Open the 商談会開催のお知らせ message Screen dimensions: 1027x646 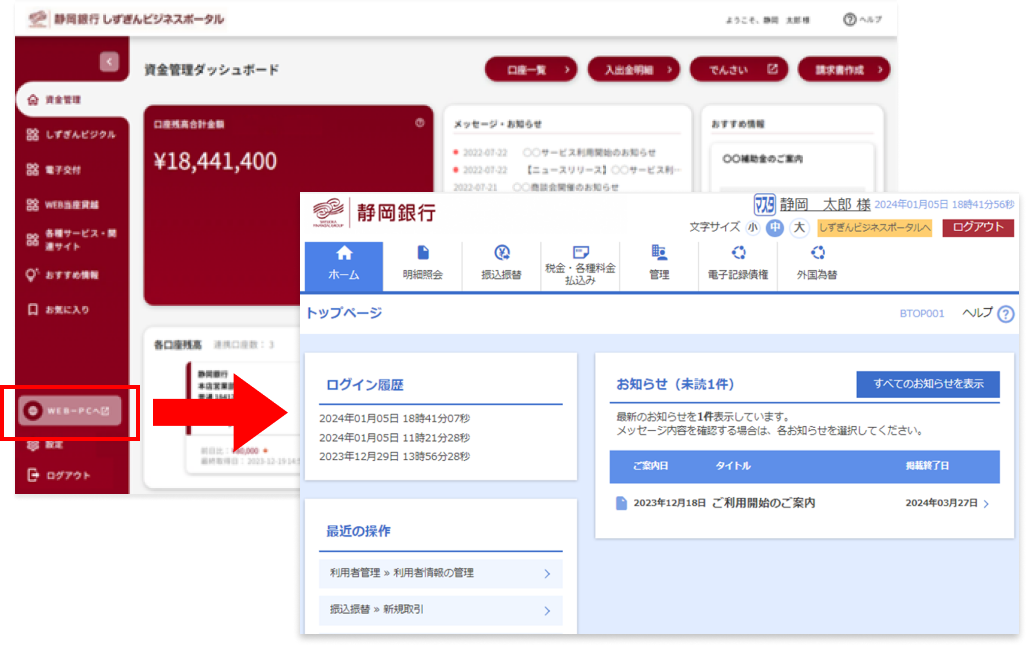[x=536, y=187]
